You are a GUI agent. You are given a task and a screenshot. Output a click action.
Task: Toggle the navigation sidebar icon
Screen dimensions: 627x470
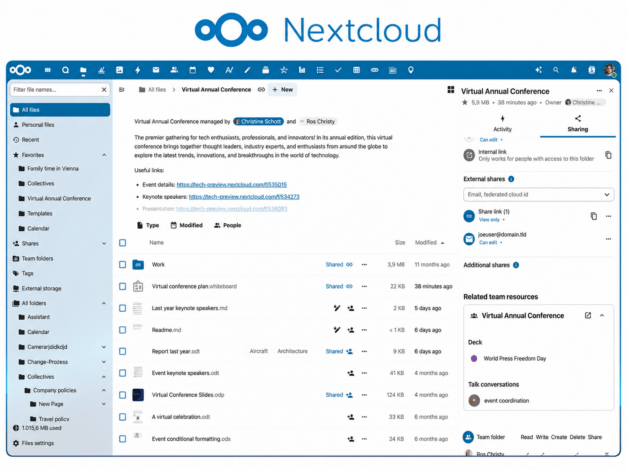122,90
